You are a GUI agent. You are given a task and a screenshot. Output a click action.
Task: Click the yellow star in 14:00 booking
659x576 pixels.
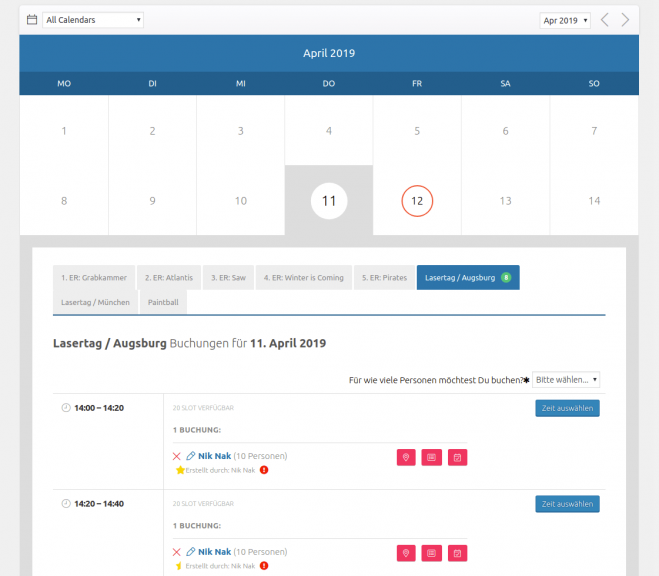[180, 469]
